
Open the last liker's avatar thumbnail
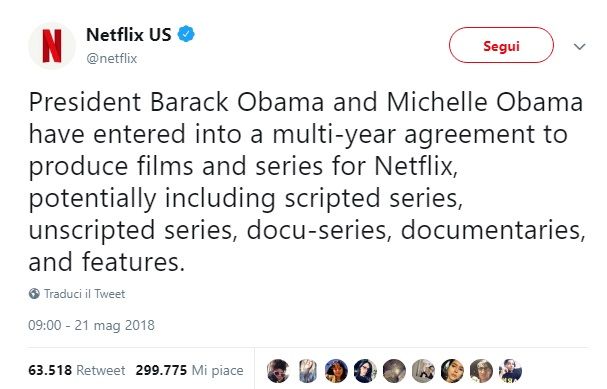(x=511, y=370)
